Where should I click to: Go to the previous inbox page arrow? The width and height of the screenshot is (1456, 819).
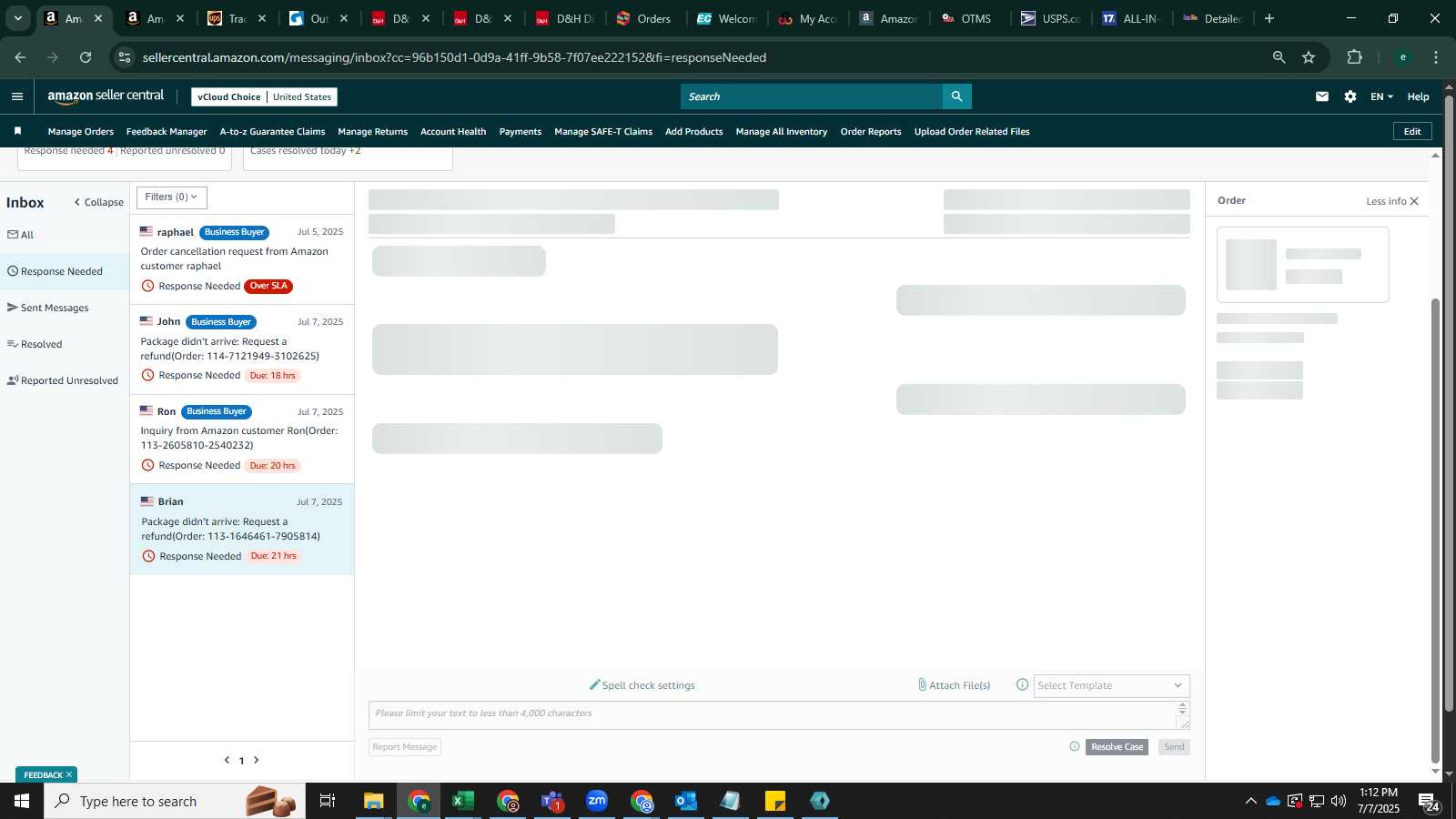pos(227,760)
